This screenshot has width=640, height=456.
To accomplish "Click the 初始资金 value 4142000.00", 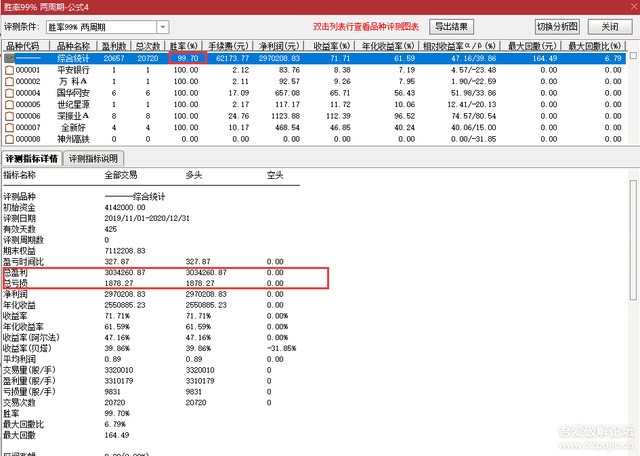I will coord(125,207).
